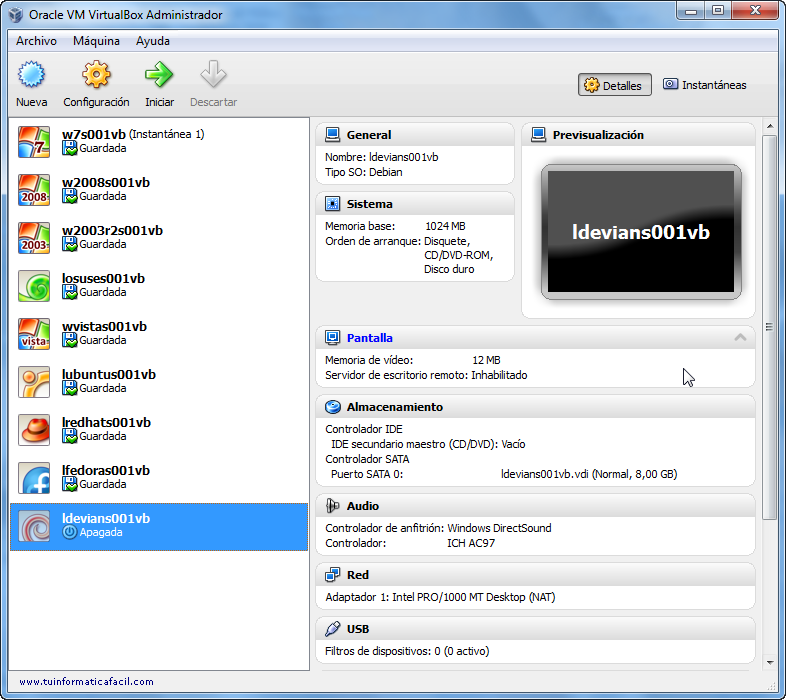786x700 pixels.
Task: Click the Red network icon
Action: tap(332, 575)
